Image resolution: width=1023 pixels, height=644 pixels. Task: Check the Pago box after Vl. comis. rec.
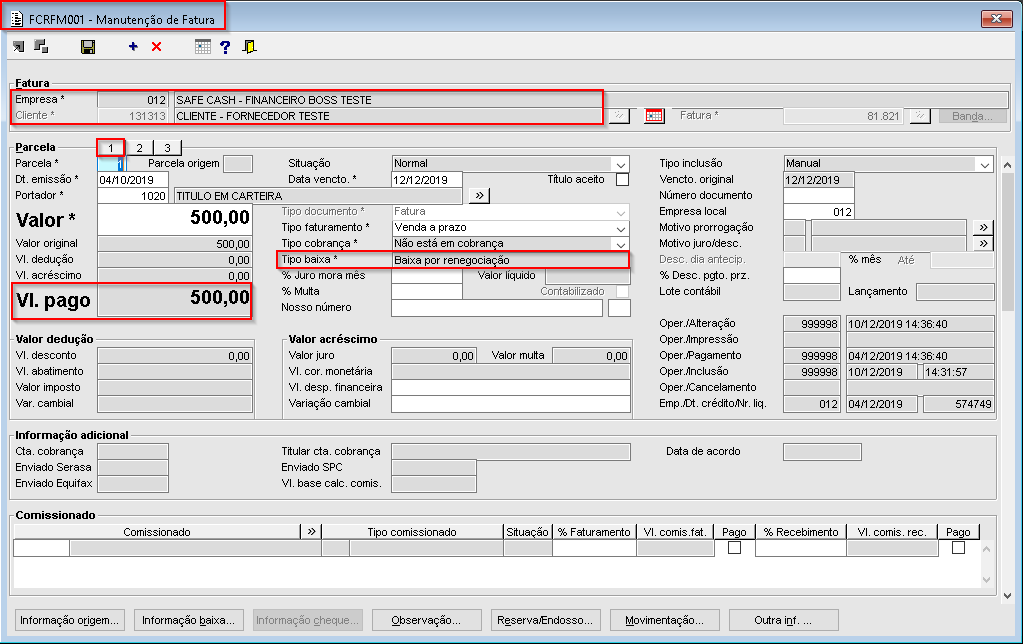[958, 547]
